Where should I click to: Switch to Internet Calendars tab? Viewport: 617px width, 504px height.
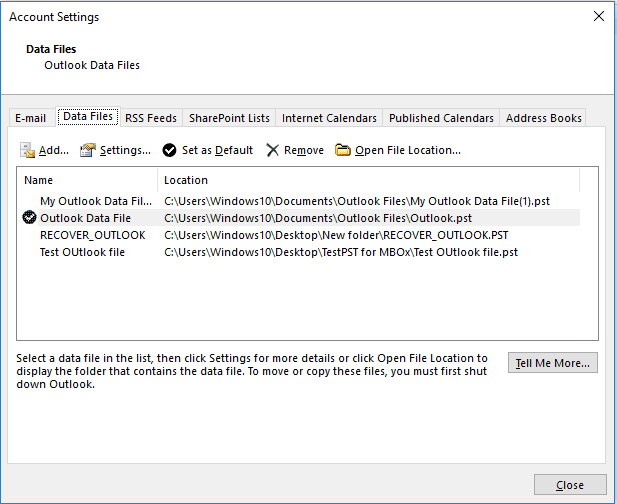click(x=329, y=118)
